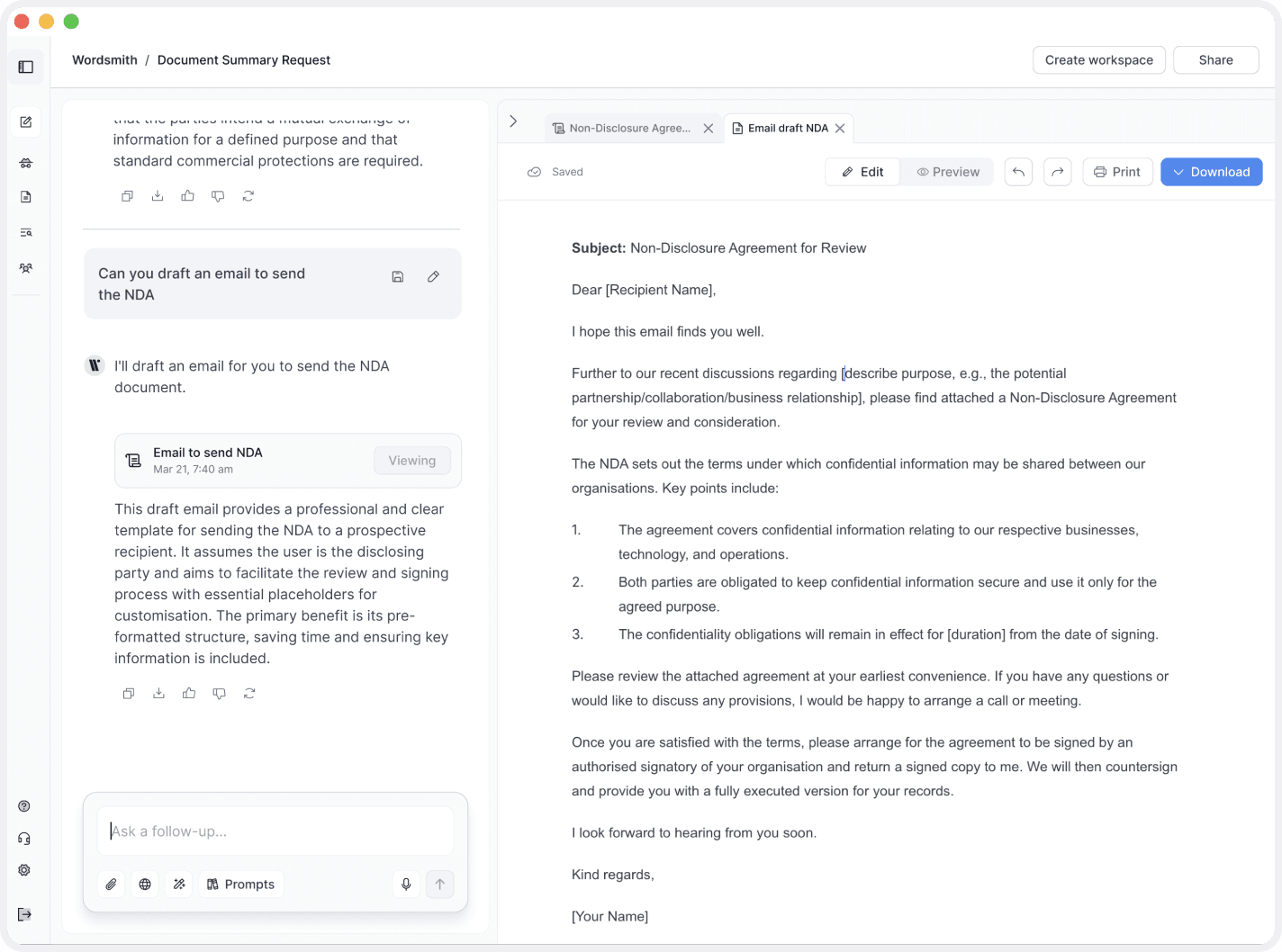Click the attach file paperclip icon

[x=111, y=885]
